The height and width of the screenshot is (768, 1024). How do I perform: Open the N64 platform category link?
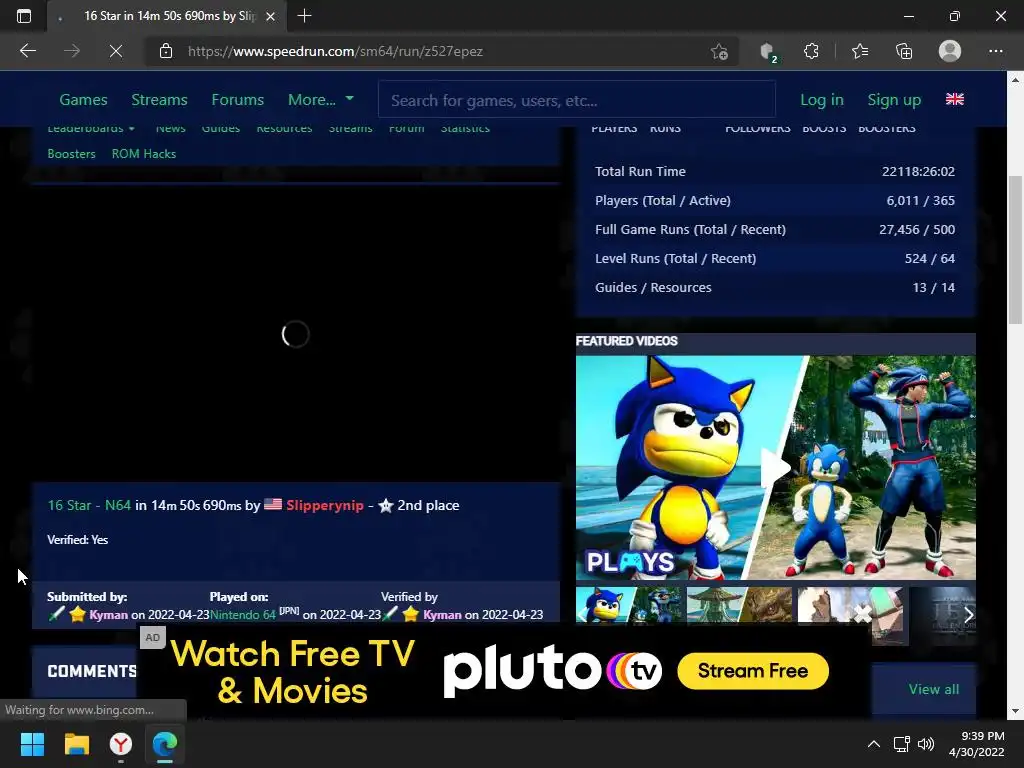point(118,505)
